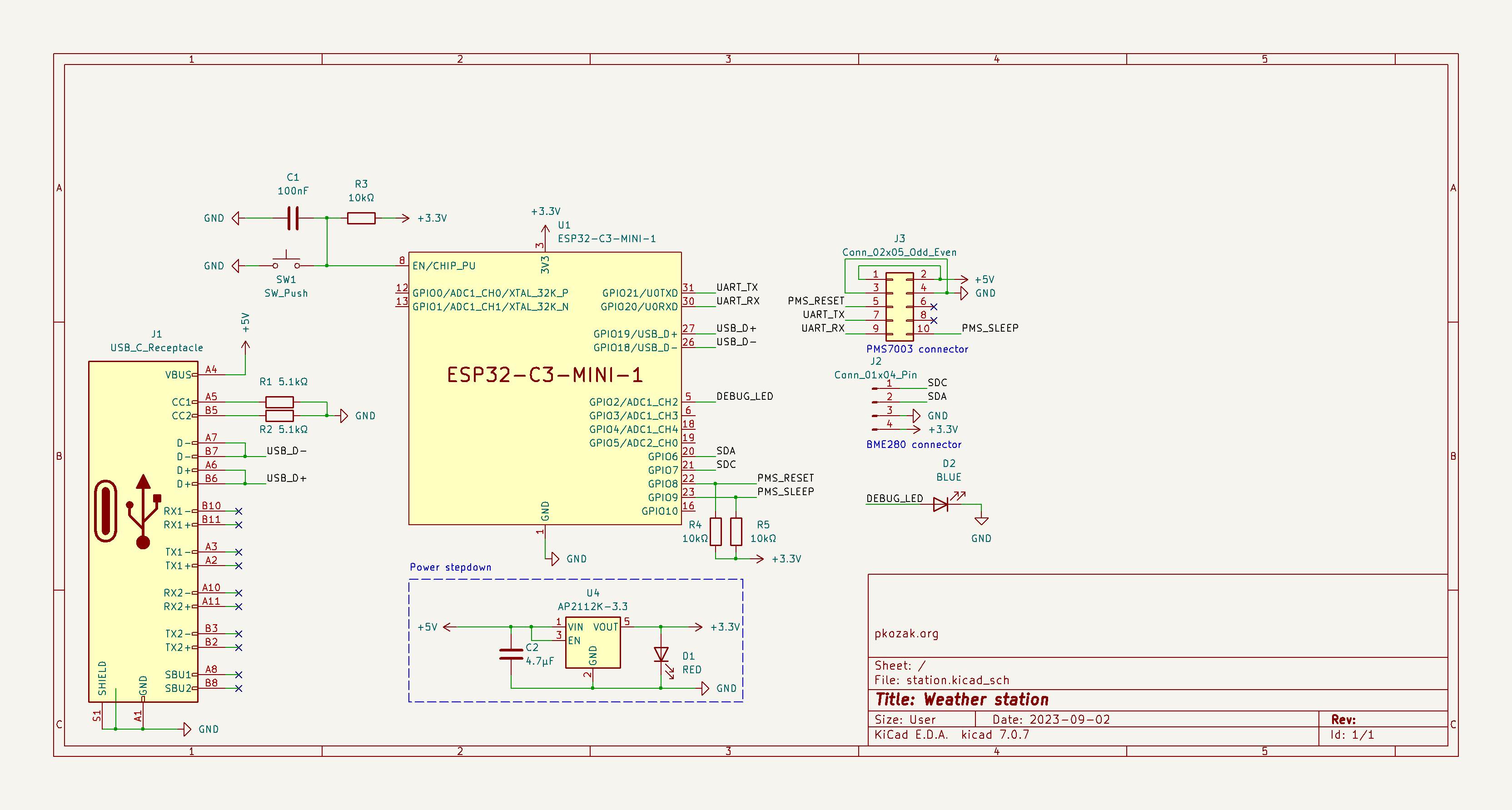This screenshot has width=1512, height=810.
Task: Select the UART_RX net label at pin 30
Action: click(738, 301)
